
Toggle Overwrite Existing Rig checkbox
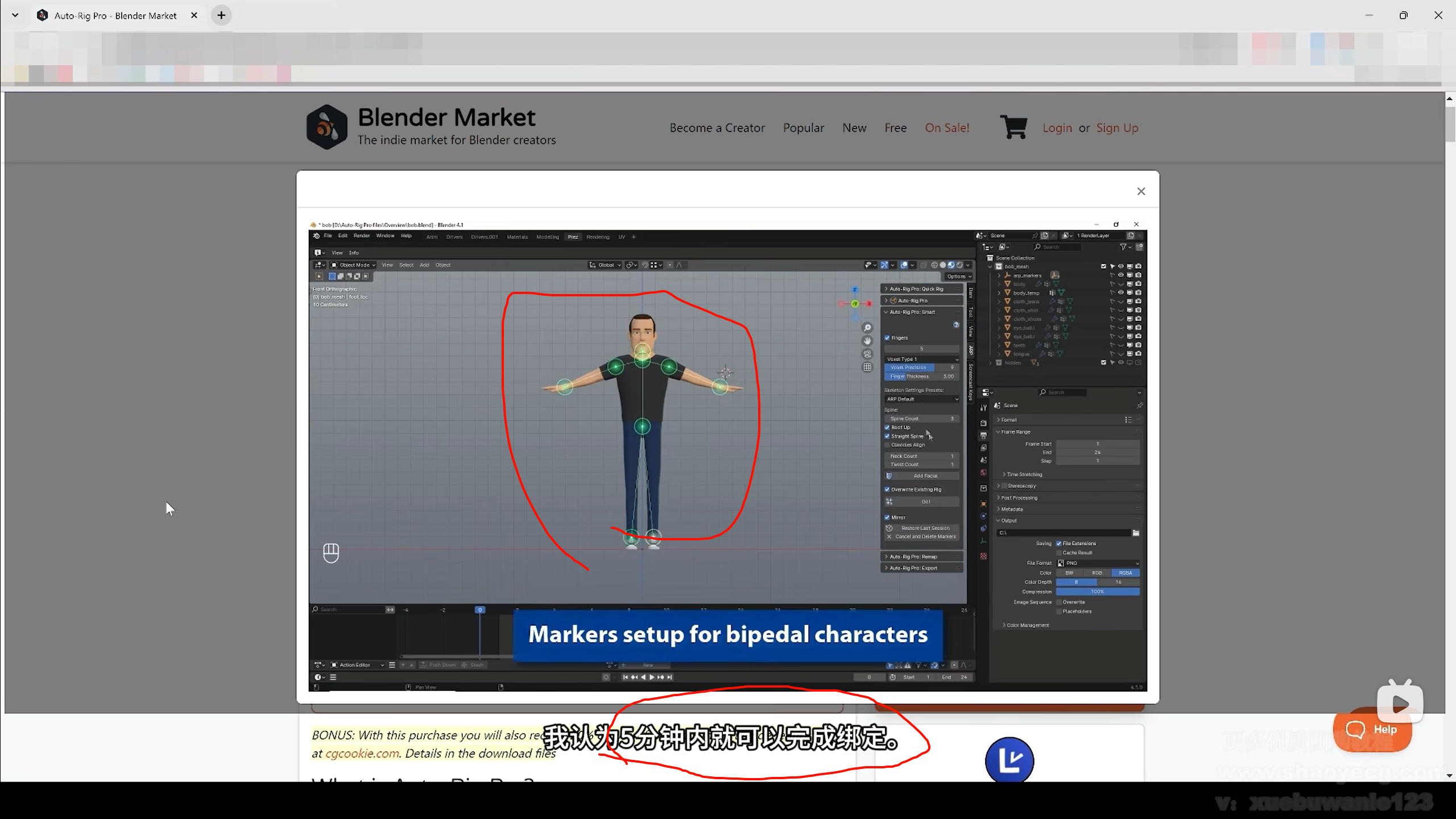[887, 489]
